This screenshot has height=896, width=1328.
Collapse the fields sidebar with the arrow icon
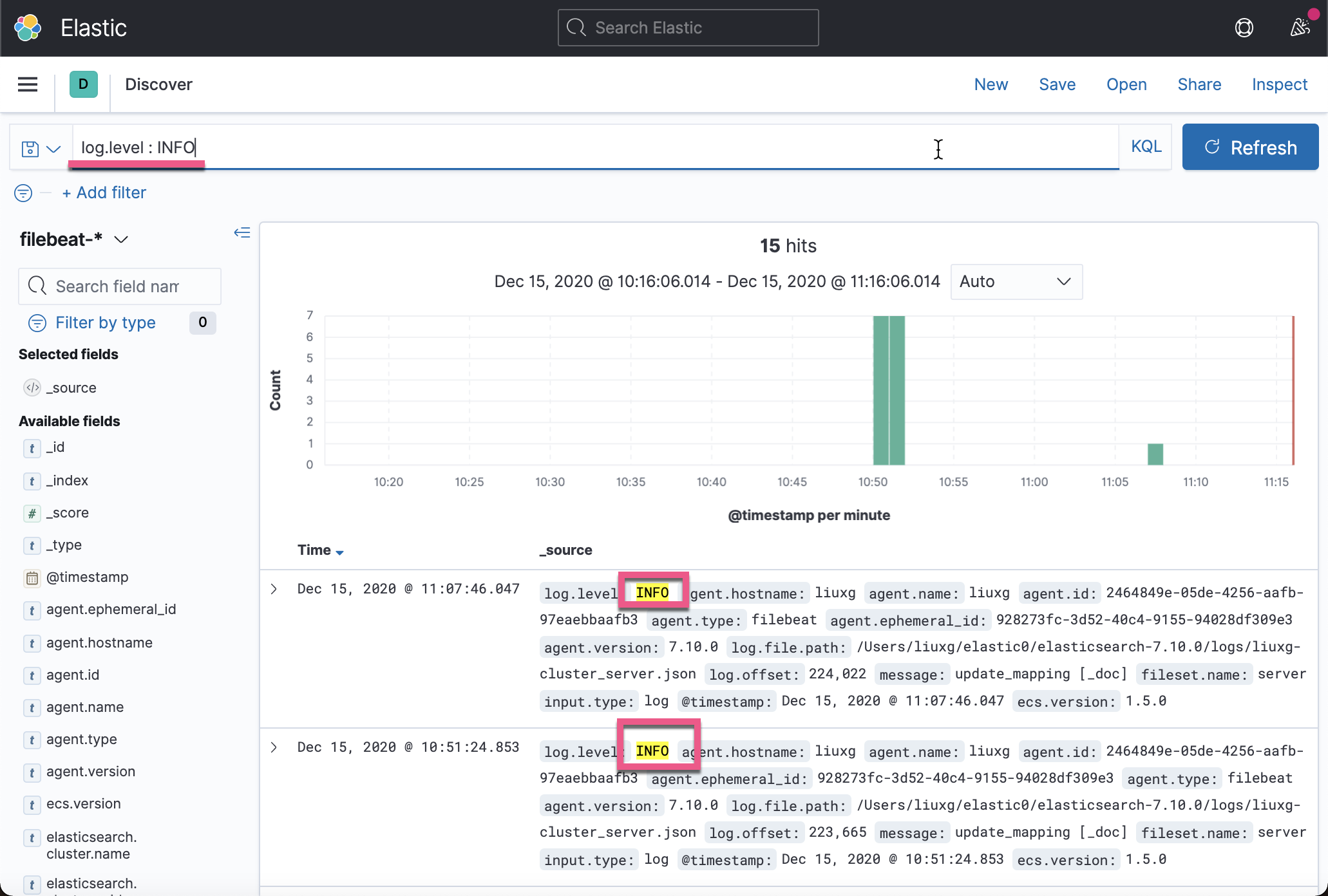(x=242, y=233)
